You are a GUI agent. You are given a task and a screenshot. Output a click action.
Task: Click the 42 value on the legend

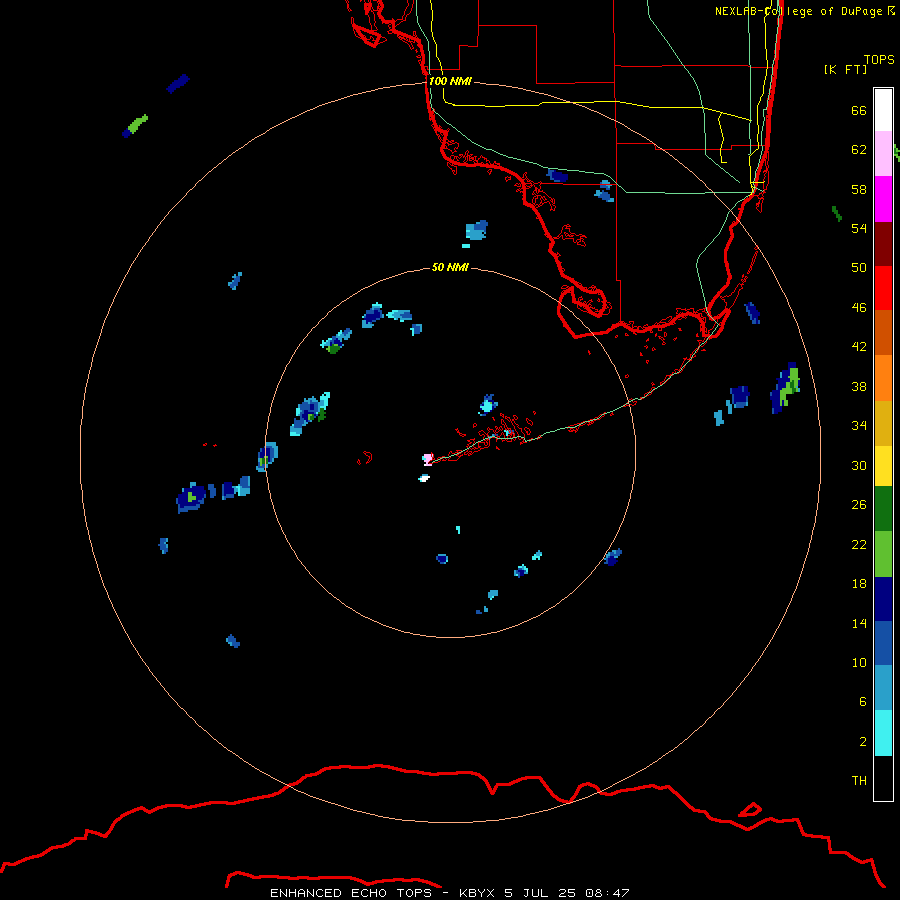point(859,347)
